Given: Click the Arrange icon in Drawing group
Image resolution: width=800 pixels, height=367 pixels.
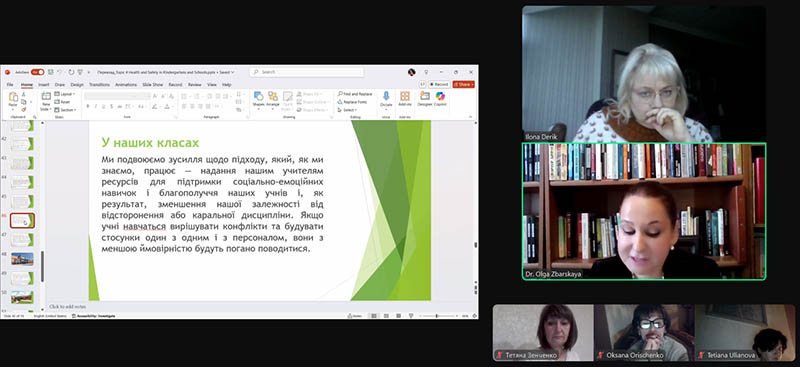Looking at the screenshot, I should [x=273, y=99].
